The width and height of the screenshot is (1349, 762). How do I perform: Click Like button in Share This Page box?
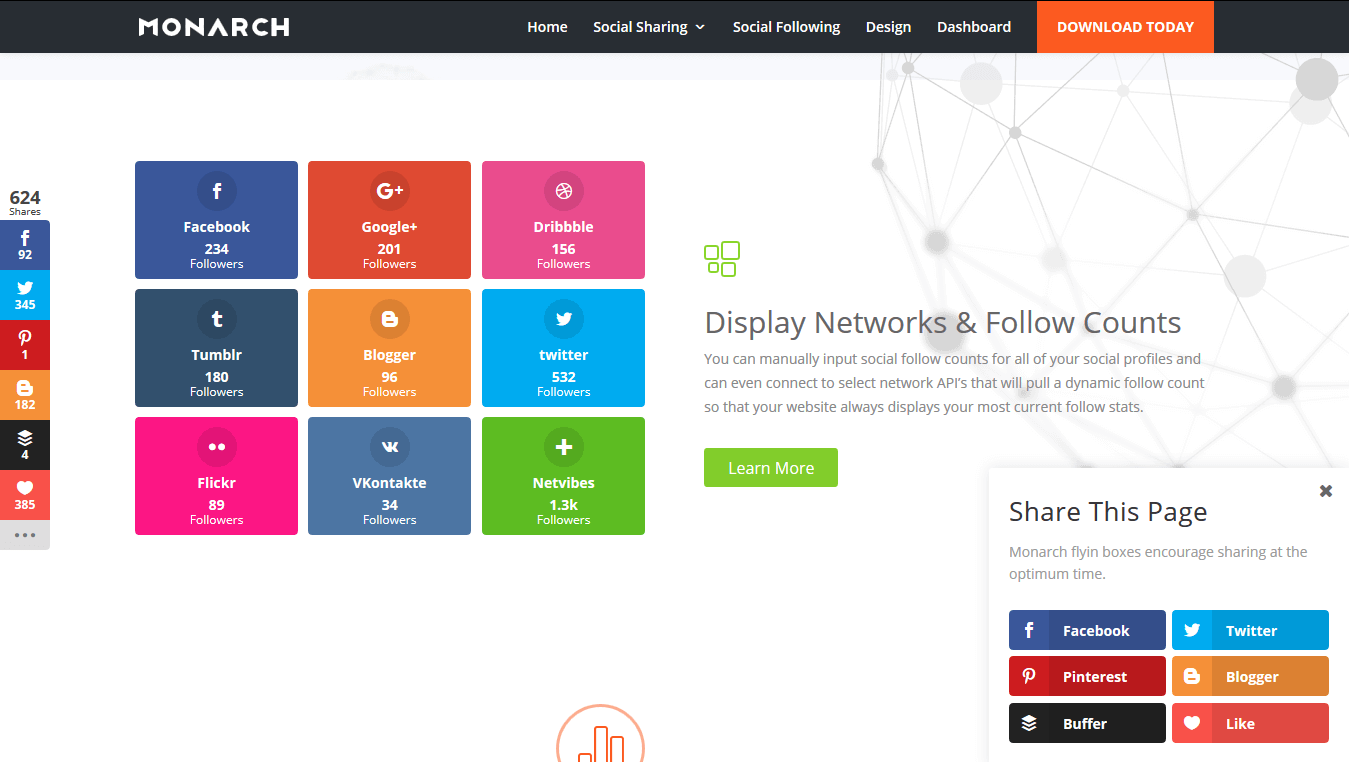(1250, 723)
